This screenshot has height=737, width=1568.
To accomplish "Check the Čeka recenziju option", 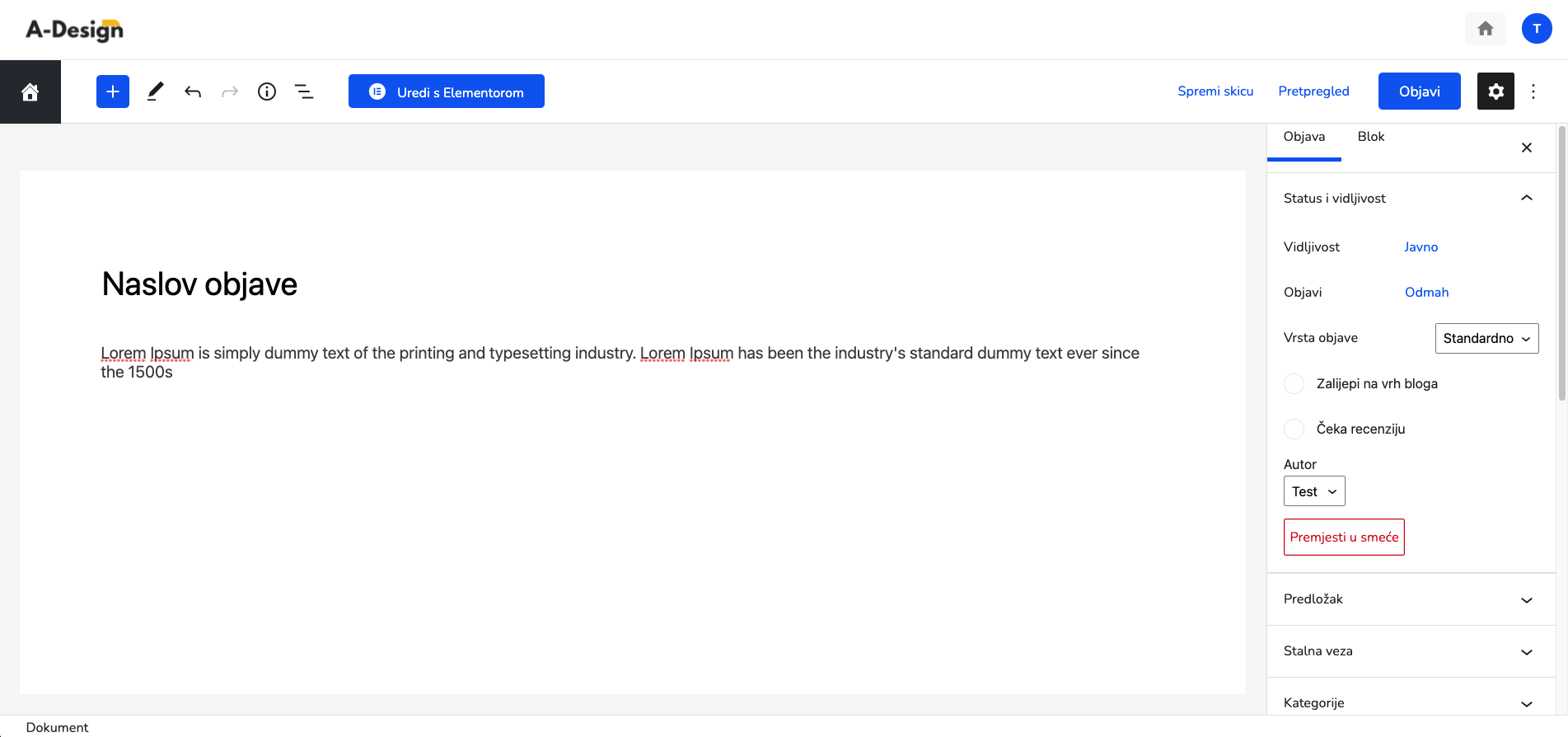I will tap(1294, 429).
